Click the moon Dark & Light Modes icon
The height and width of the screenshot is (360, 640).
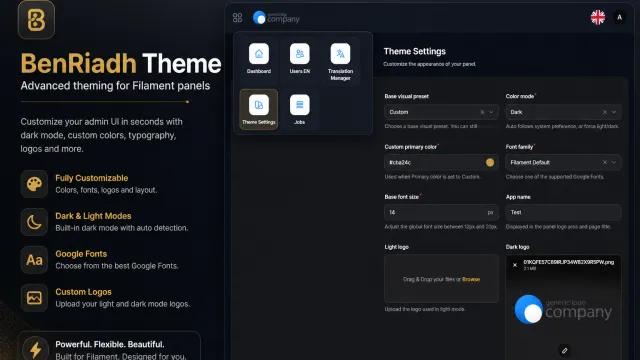[34, 222]
